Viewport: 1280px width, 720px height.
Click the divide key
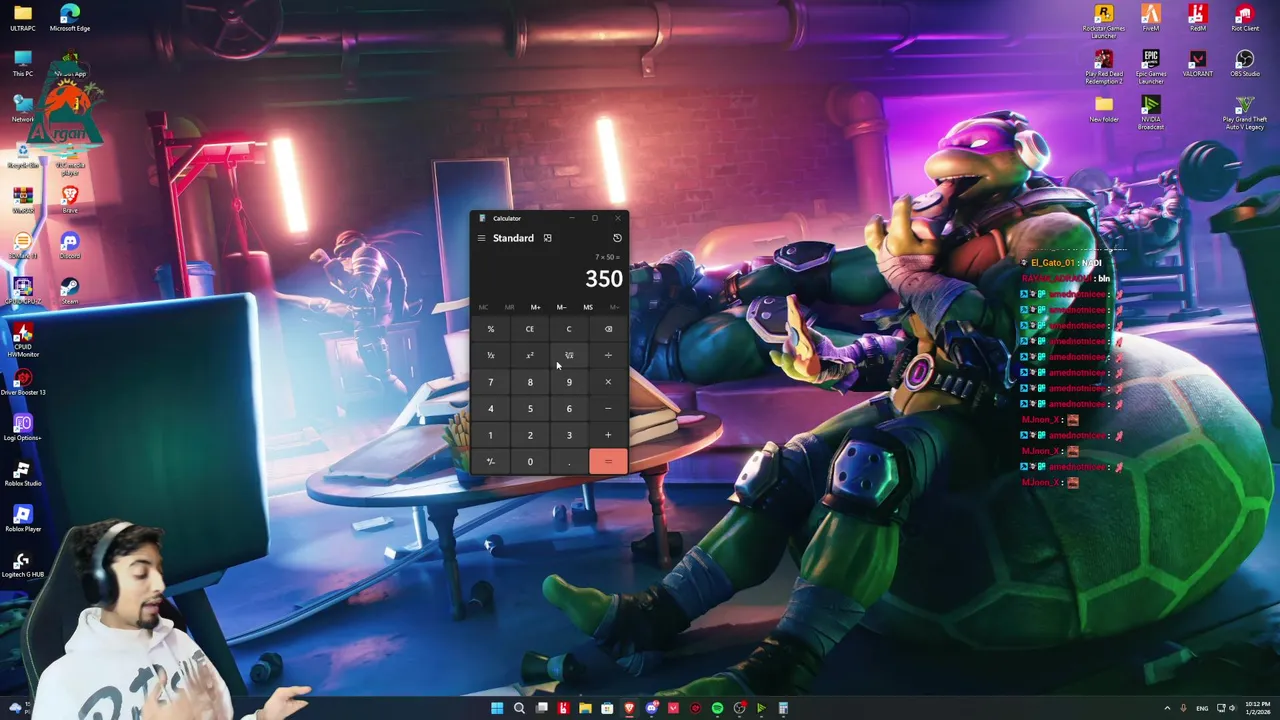[608, 355]
